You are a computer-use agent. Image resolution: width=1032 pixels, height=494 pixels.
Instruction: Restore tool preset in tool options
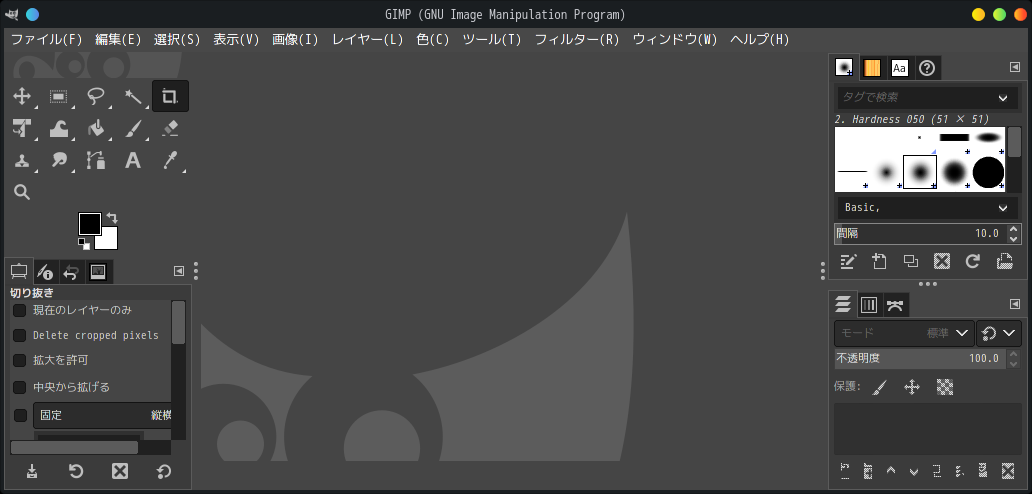[x=76, y=471]
